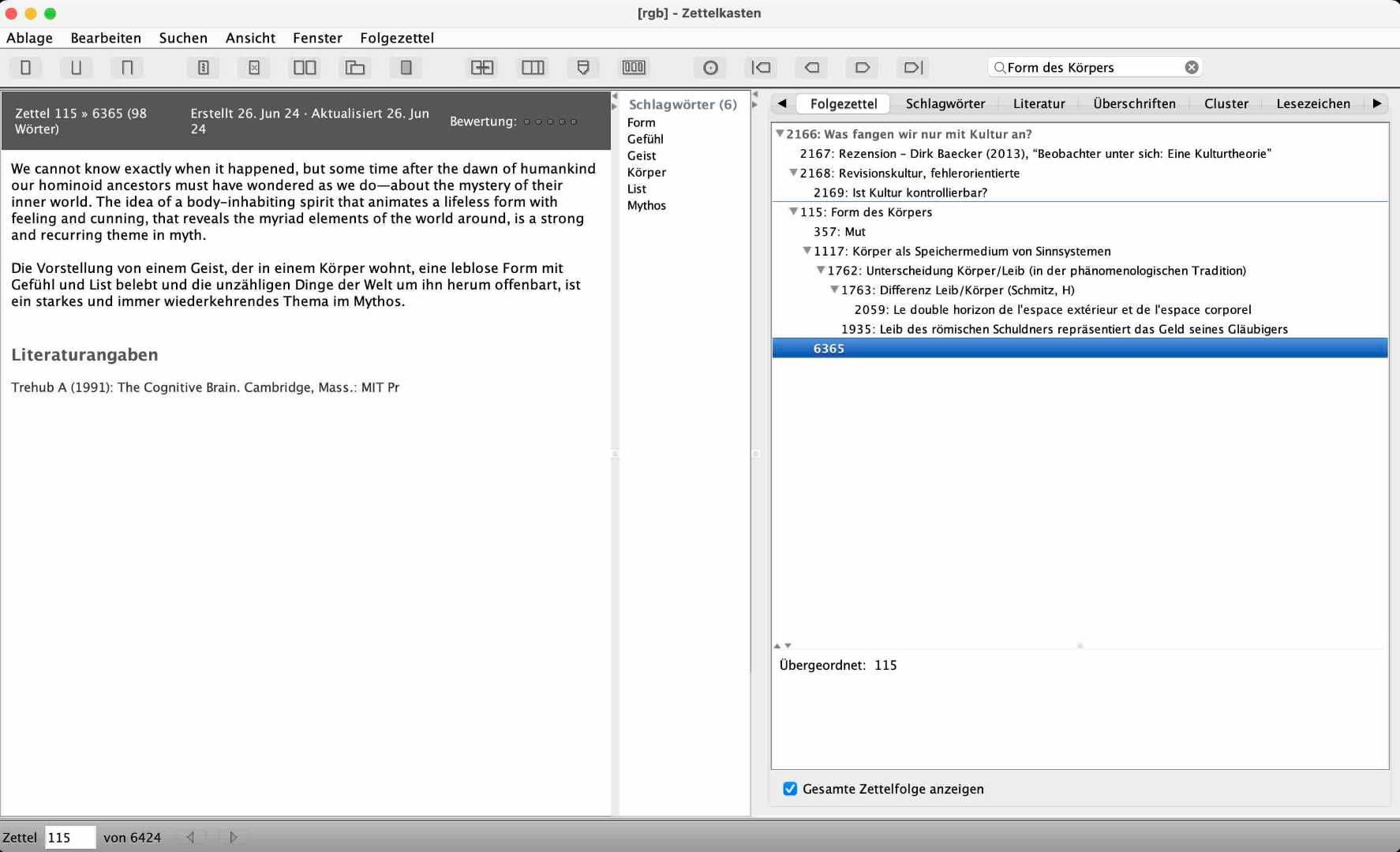Click the edit entry page-with-lines icon
This screenshot has width=1400, height=852.
[x=203, y=68]
